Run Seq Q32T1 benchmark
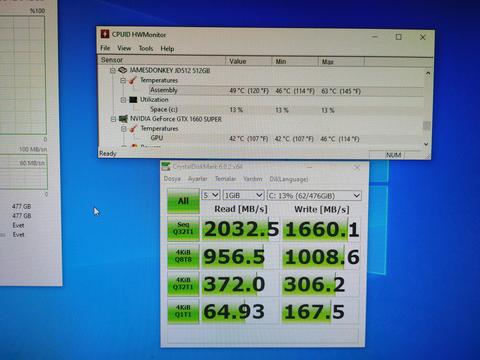 pos(183,228)
